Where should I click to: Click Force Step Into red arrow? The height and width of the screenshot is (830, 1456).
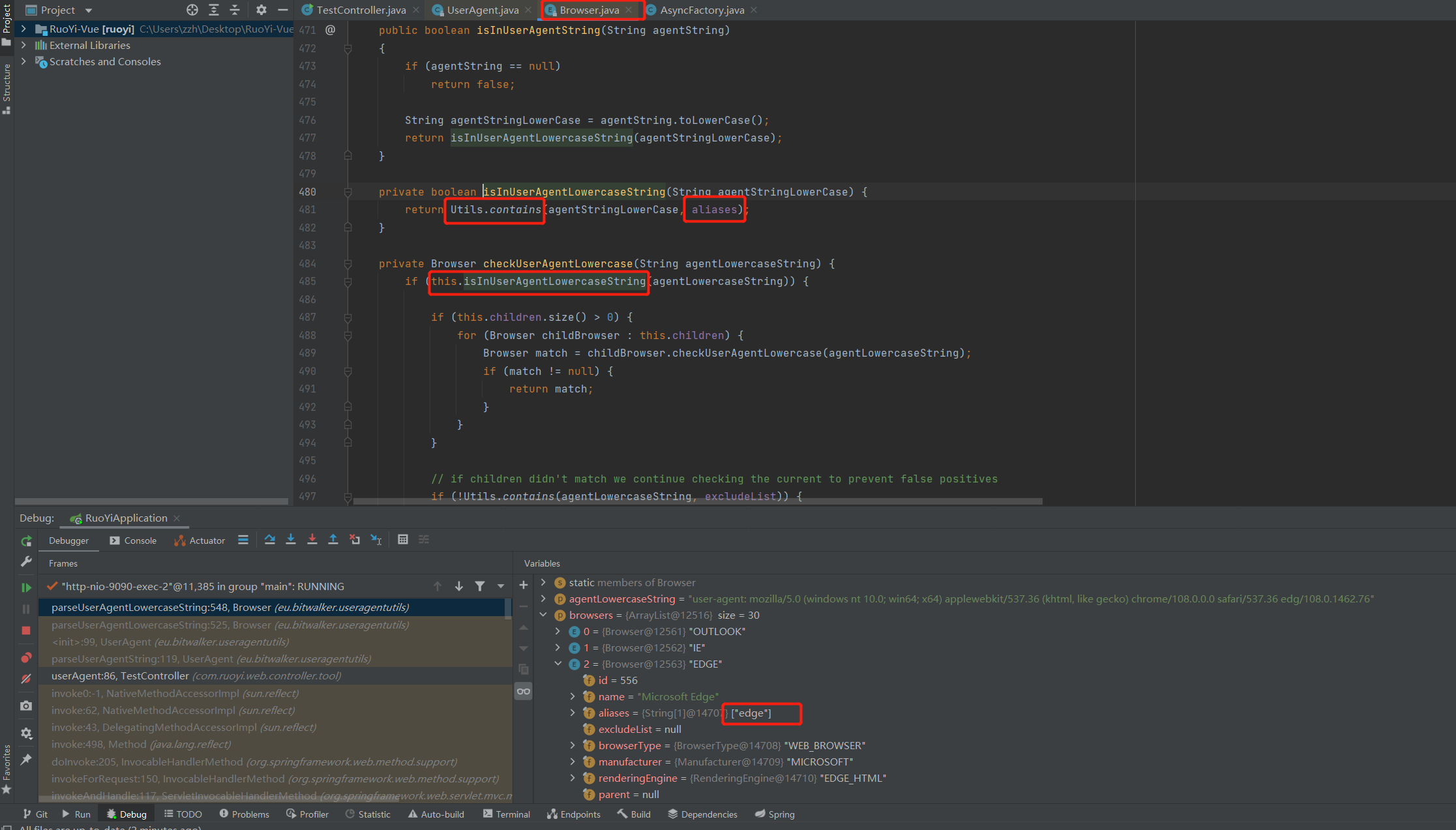pyautogui.click(x=312, y=540)
